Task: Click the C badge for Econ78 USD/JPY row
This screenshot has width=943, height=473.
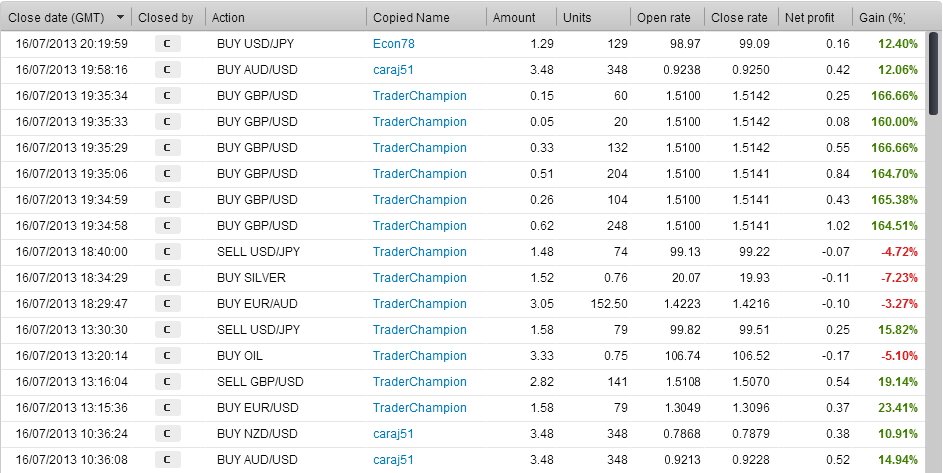Action: (x=167, y=44)
